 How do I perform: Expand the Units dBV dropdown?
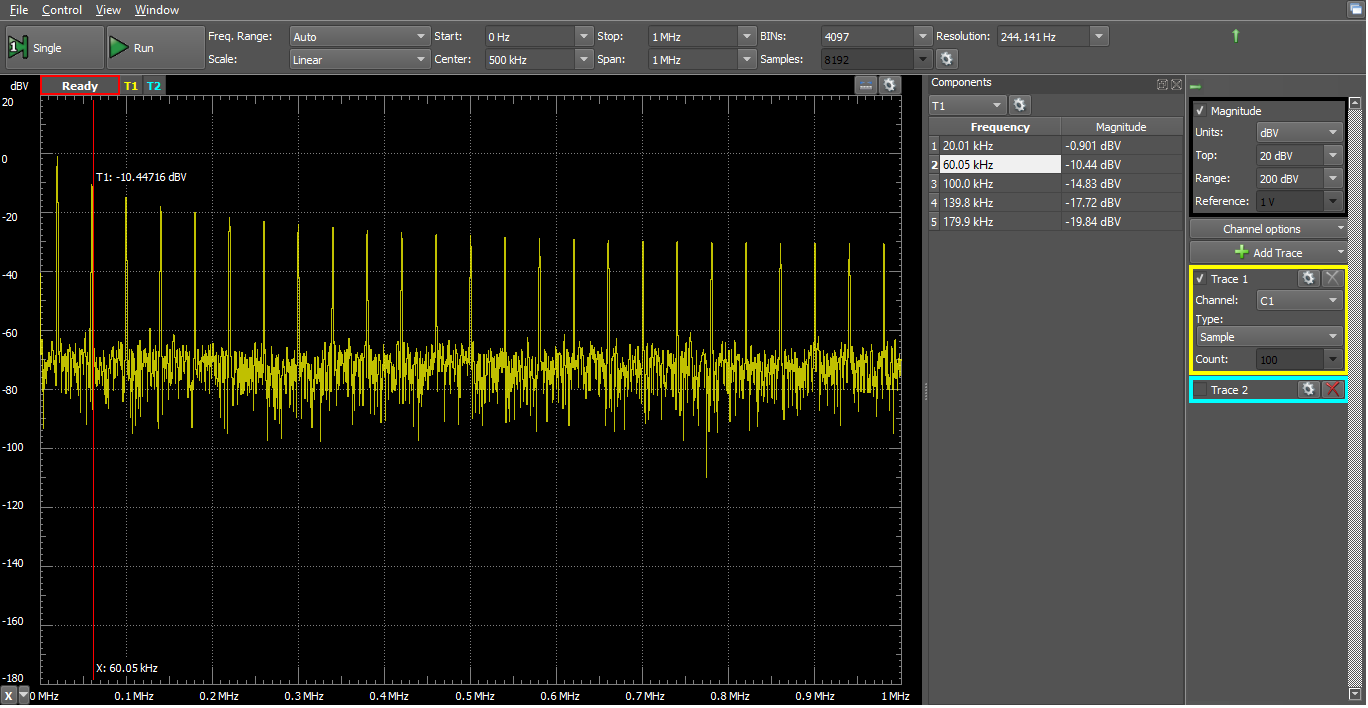coord(1299,132)
